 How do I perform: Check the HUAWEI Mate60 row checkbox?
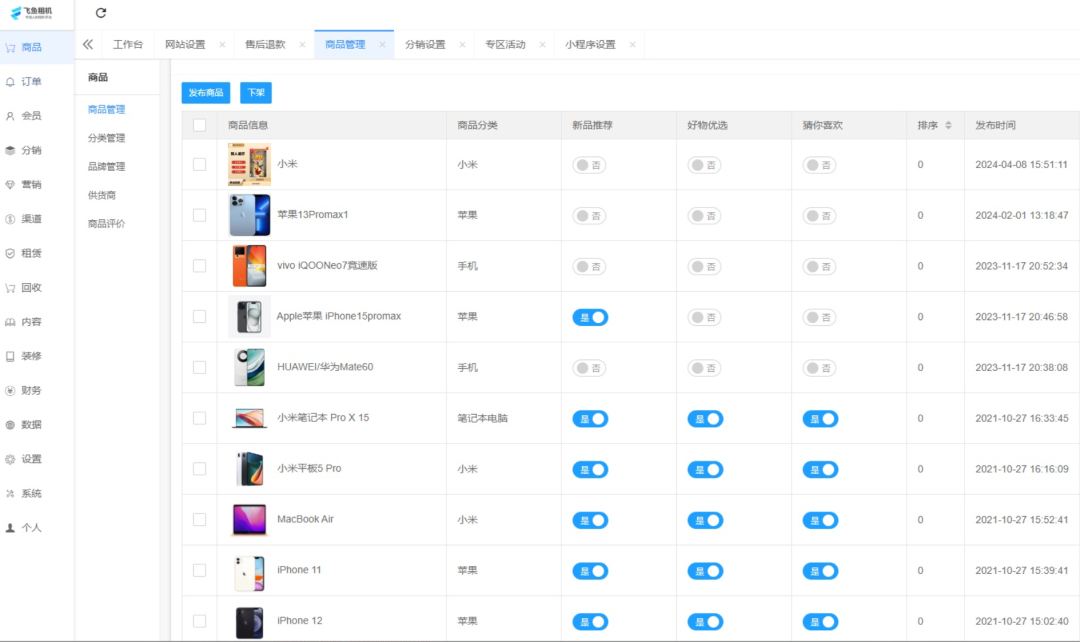click(x=199, y=368)
